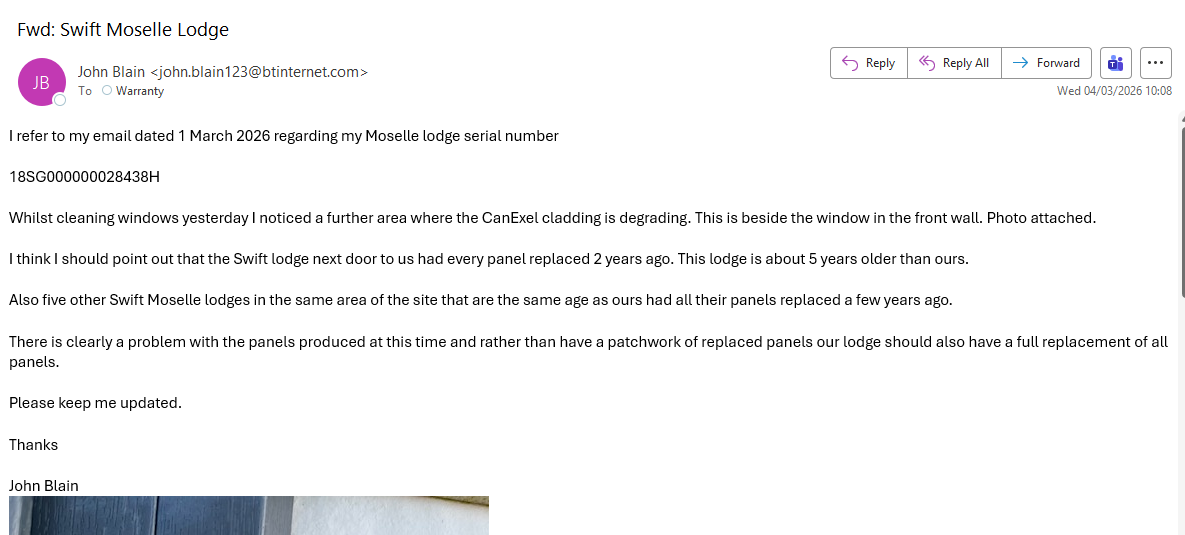
Task: Click the line Please keep me updated
Action: tap(95, 403)
